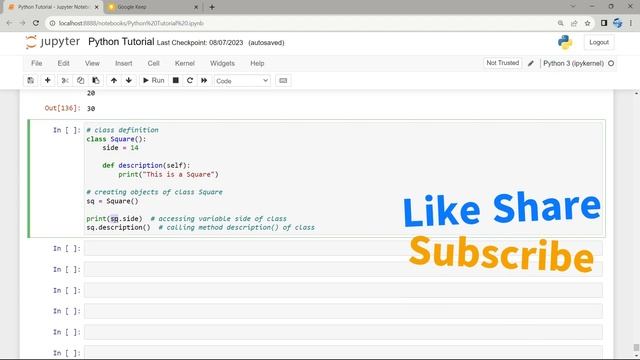Close the Google Keep tab
Viewport: 640px width, 360px height.
pos(196,7)
